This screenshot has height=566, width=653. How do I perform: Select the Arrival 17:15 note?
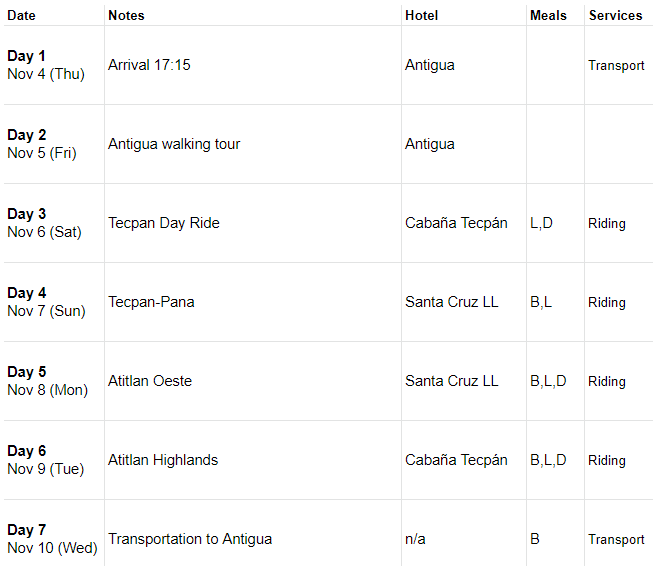click(x=149, y=65)
